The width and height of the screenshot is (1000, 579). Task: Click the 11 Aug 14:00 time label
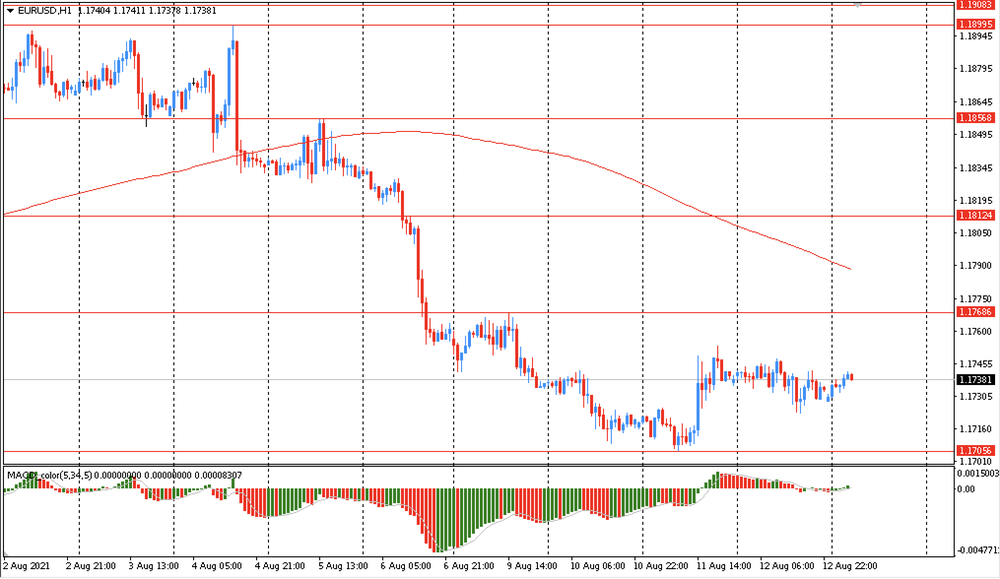(x=723, y=566)
